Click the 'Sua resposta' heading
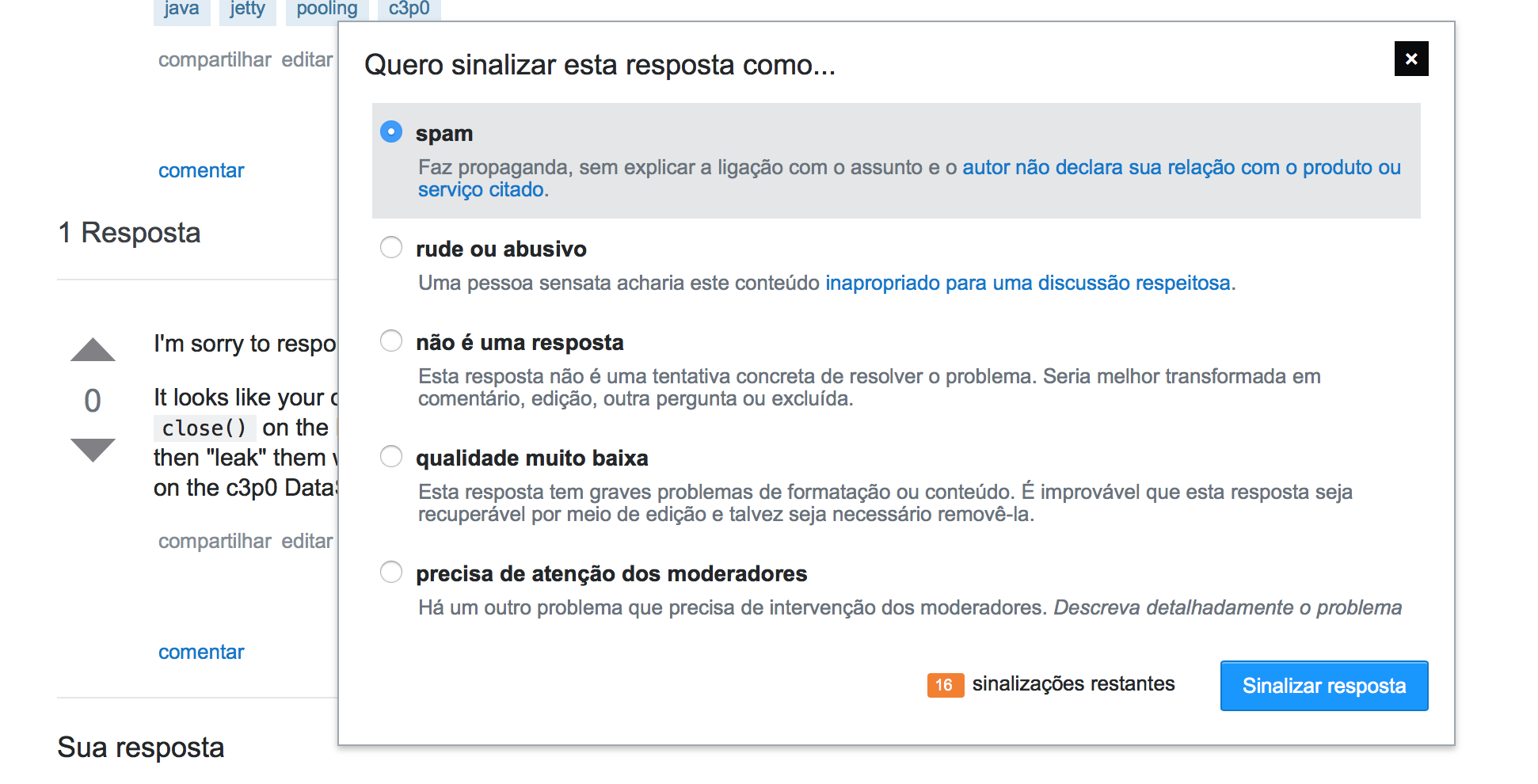The width and height of the screenshot is (1538, 784). [x=141, y=747]
